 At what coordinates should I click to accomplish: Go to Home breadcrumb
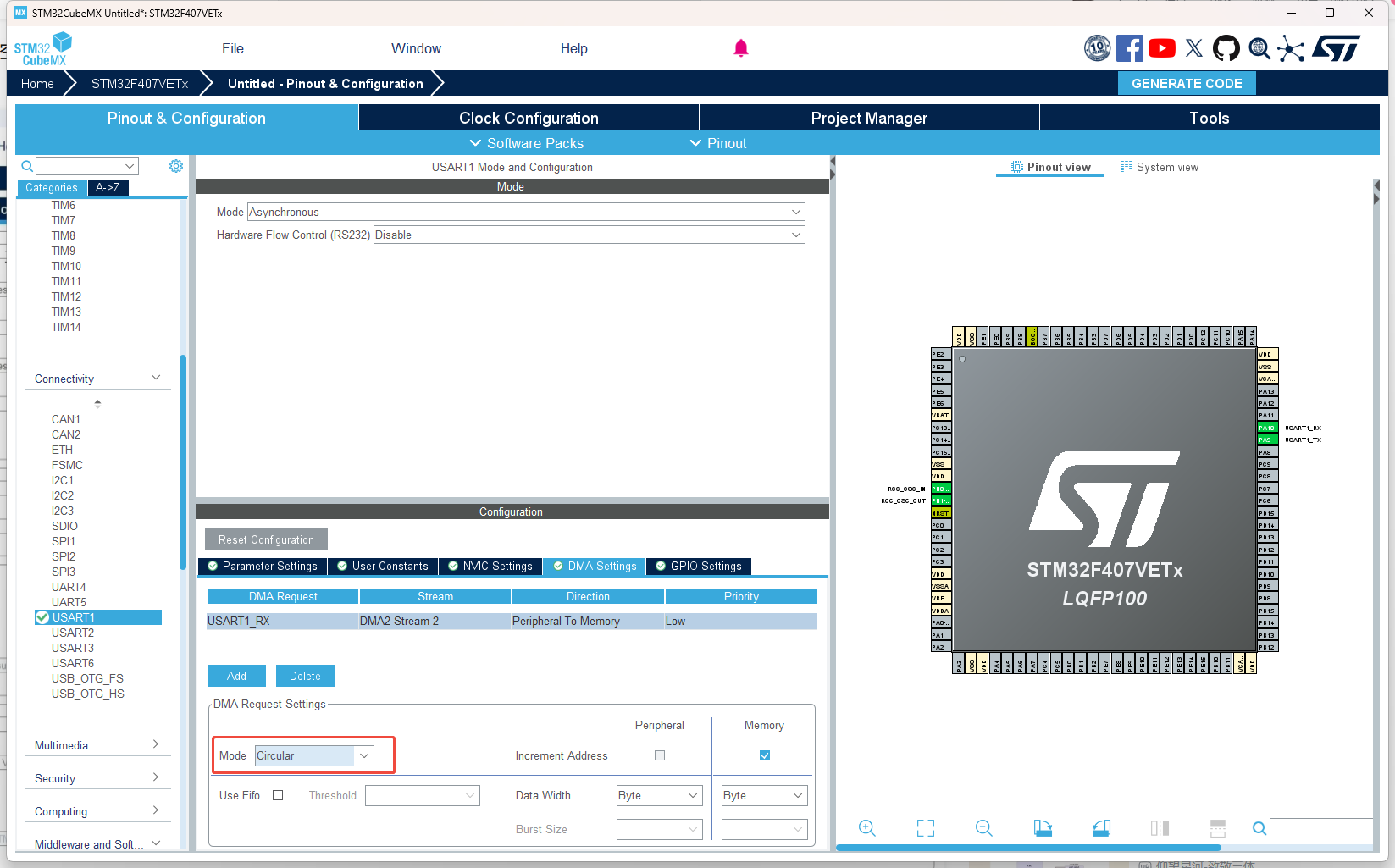(37, 83)
